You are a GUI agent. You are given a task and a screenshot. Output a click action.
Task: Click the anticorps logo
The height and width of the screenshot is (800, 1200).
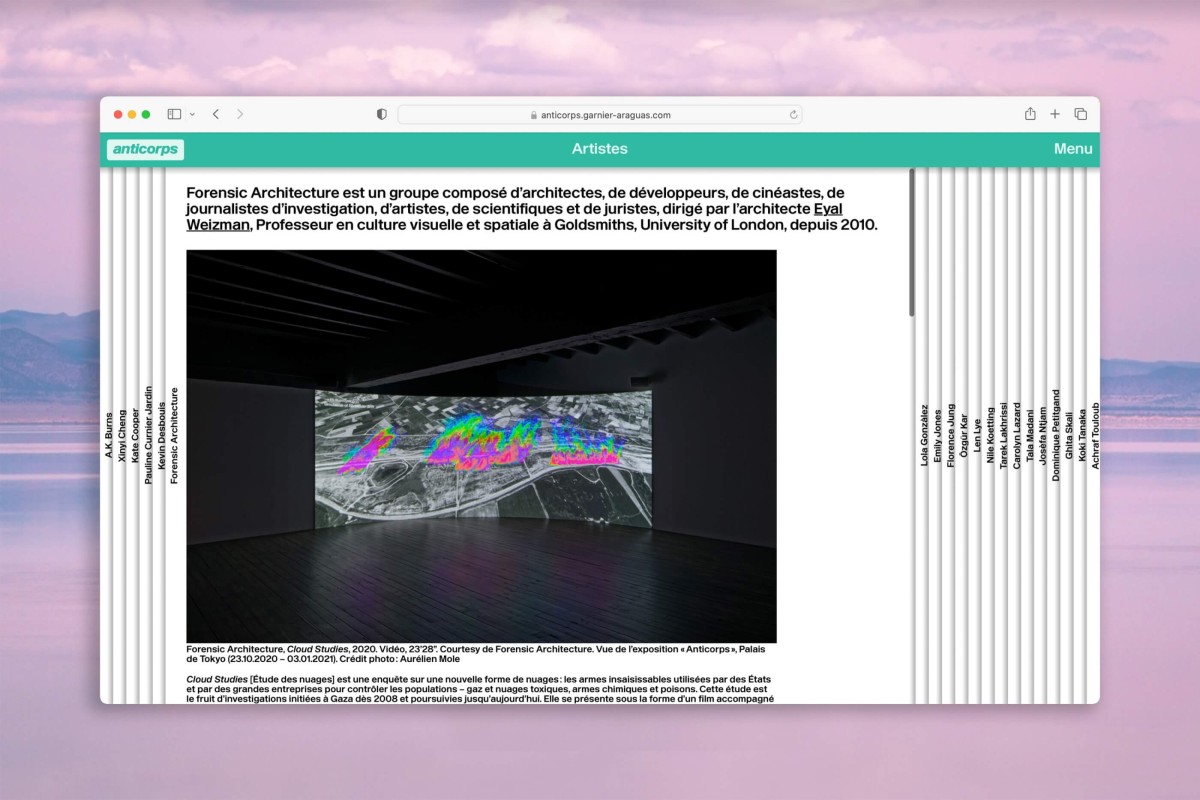[x=146, y=149]
